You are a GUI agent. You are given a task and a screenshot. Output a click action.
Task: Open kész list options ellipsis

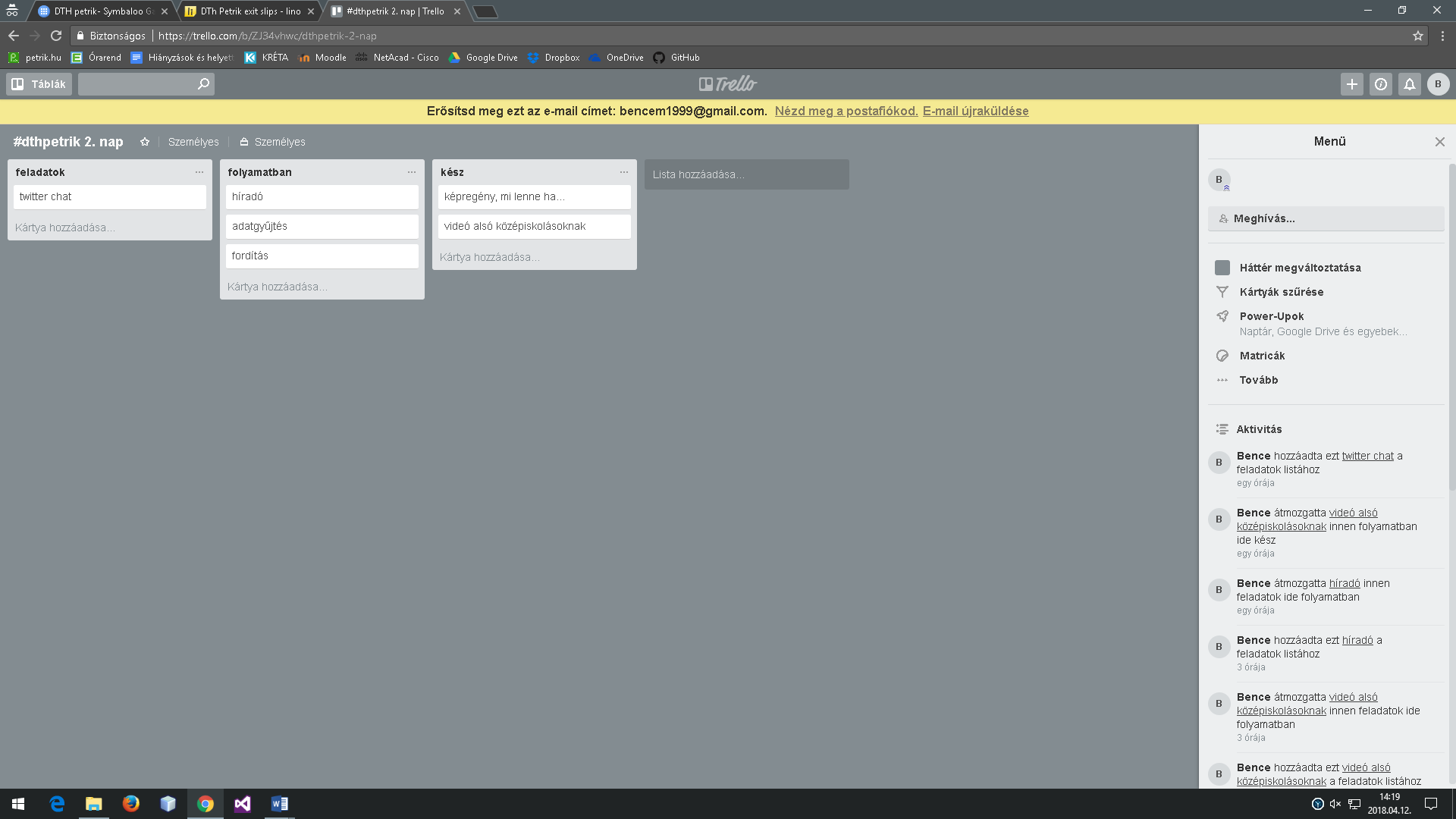(x=624, y=172)
